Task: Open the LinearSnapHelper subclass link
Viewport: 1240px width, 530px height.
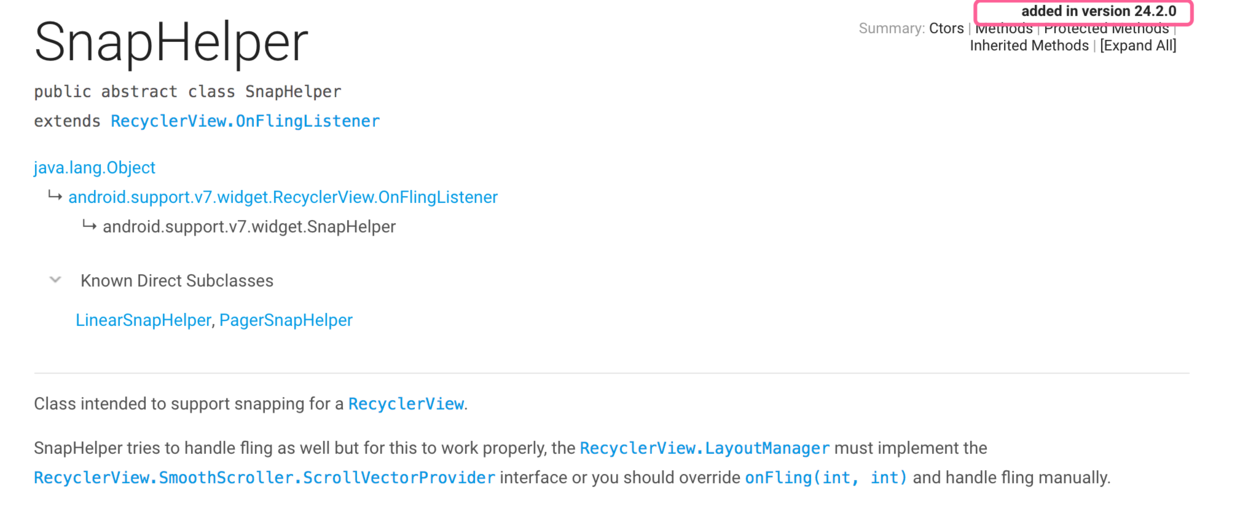Action: 143,320
